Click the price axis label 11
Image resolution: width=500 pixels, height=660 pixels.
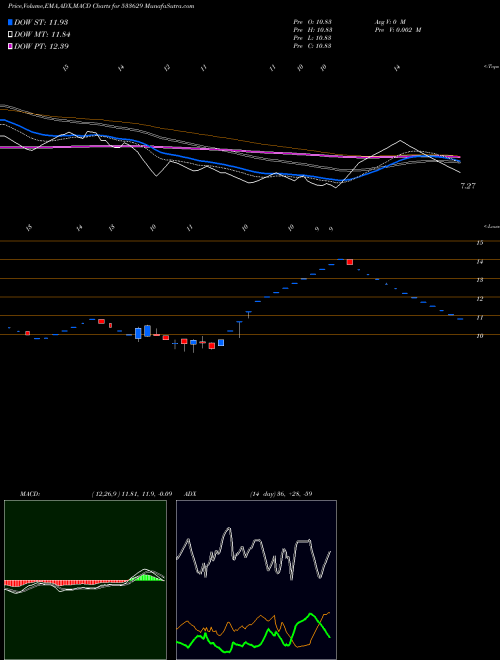coord(479,318)
